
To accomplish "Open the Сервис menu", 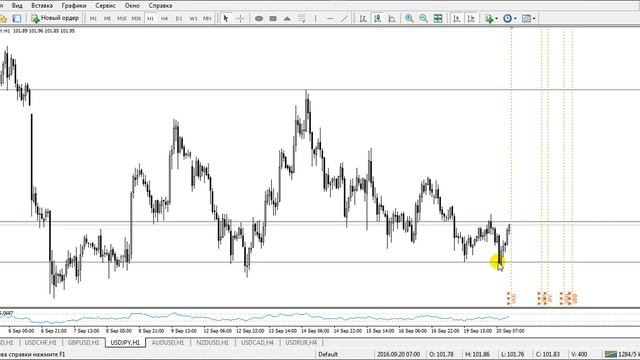I will (105, 6).
